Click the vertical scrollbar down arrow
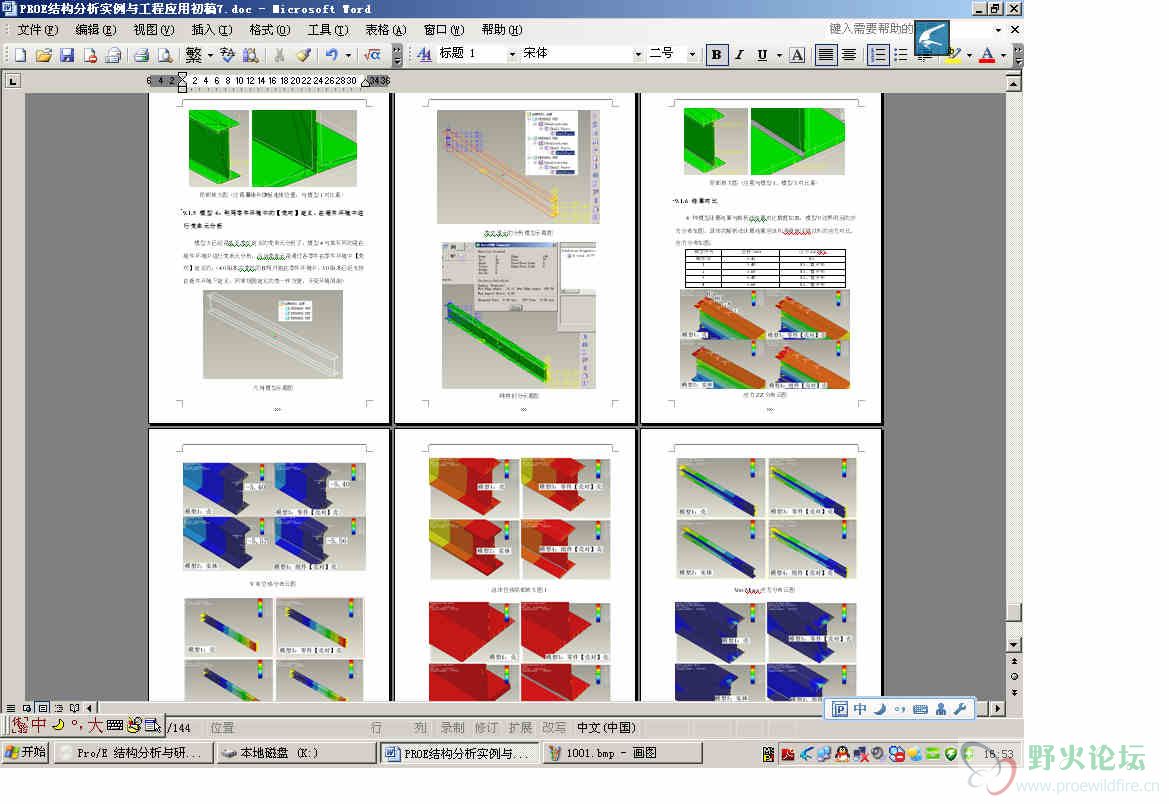1169x804 pixels. click(1013, 644)
